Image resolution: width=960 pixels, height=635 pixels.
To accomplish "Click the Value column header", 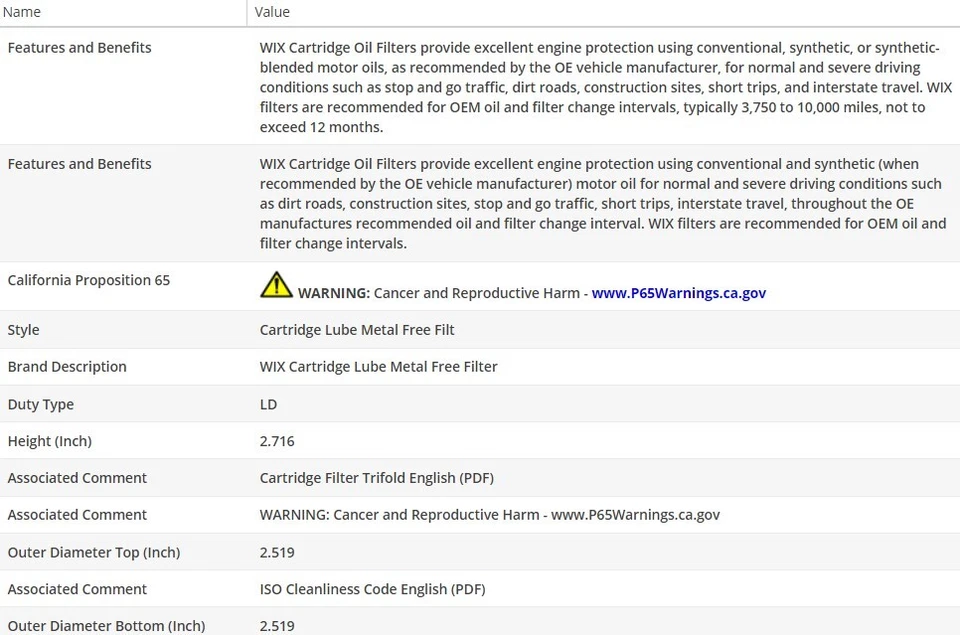I will pyautogui.click(x=272, y=12).
